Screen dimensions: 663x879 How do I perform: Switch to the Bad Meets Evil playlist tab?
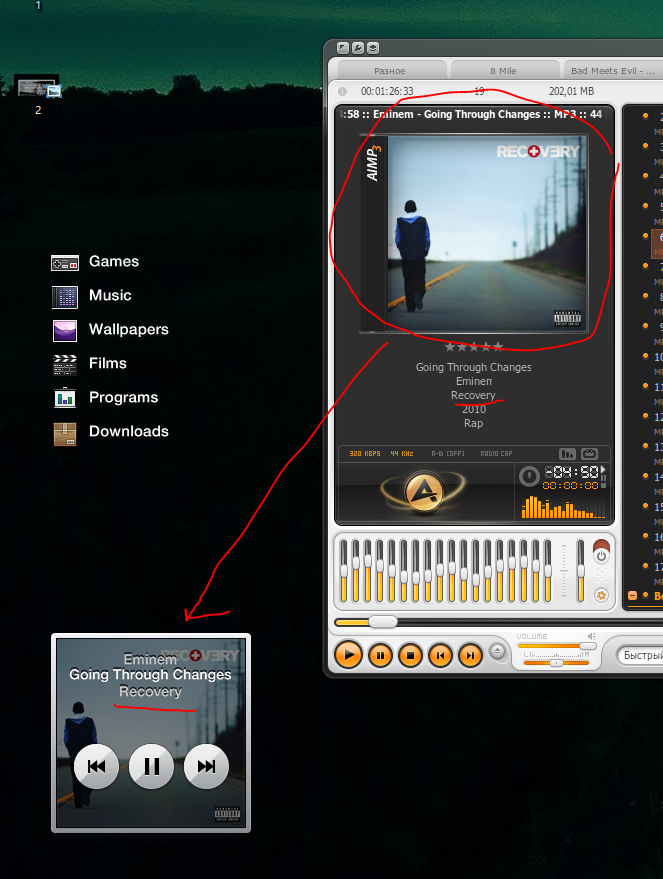613,71
